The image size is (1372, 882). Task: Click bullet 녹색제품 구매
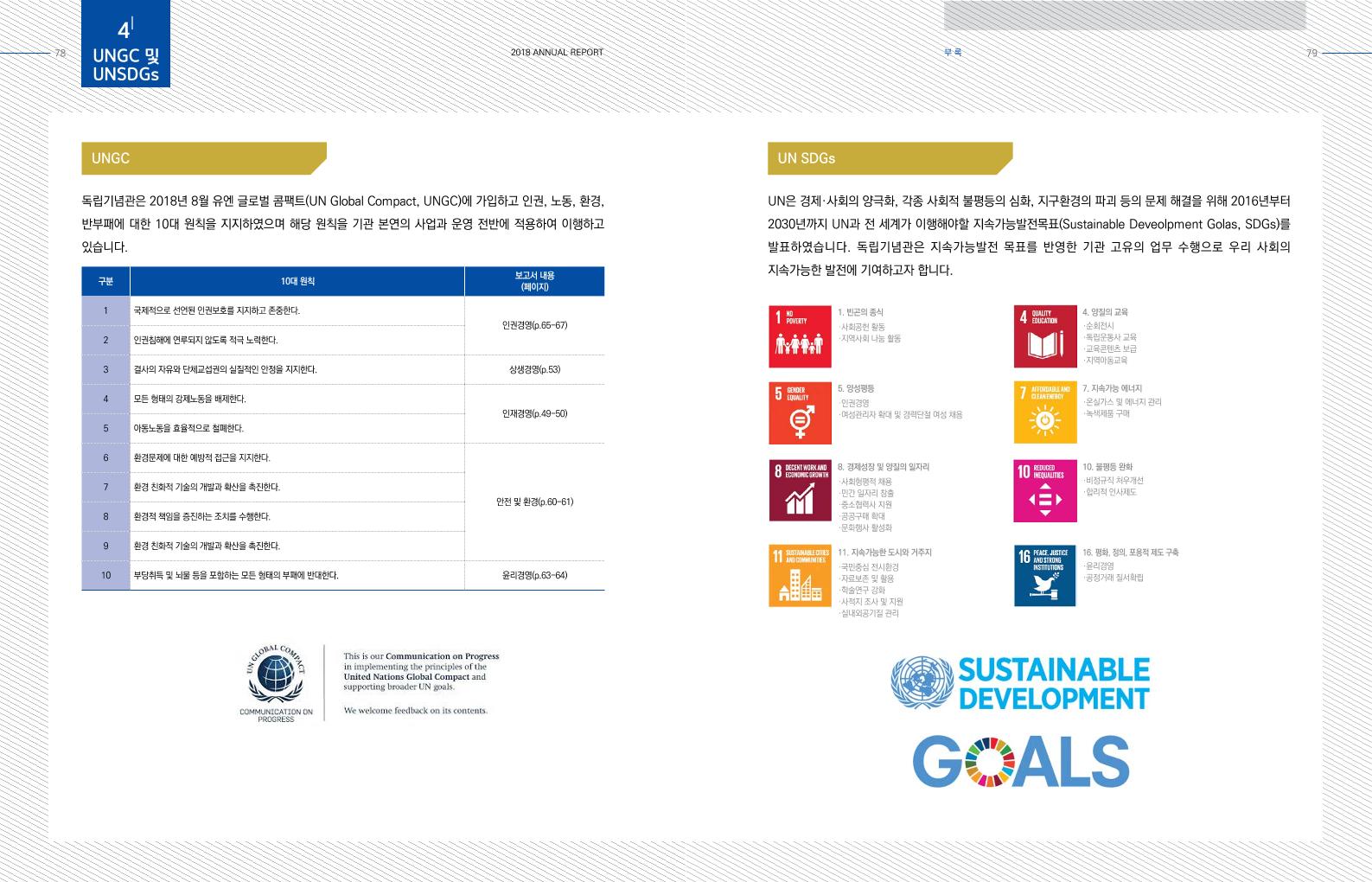1107,413
